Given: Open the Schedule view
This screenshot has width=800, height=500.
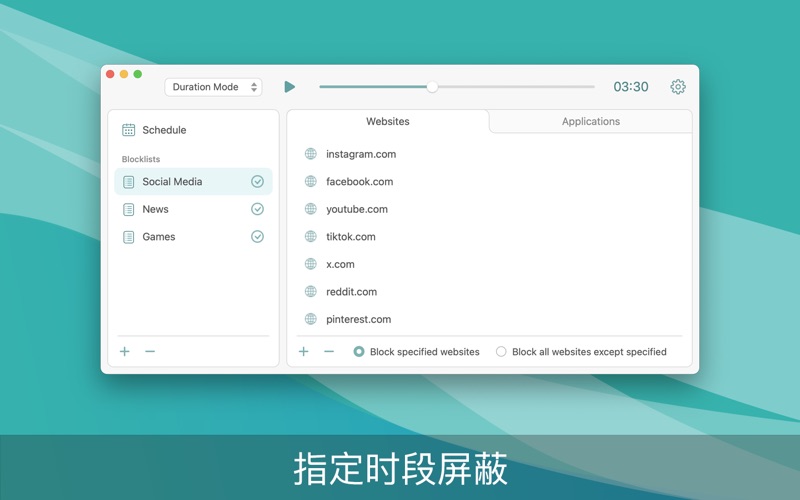Looking at the screenshot, I should [193, 130].
